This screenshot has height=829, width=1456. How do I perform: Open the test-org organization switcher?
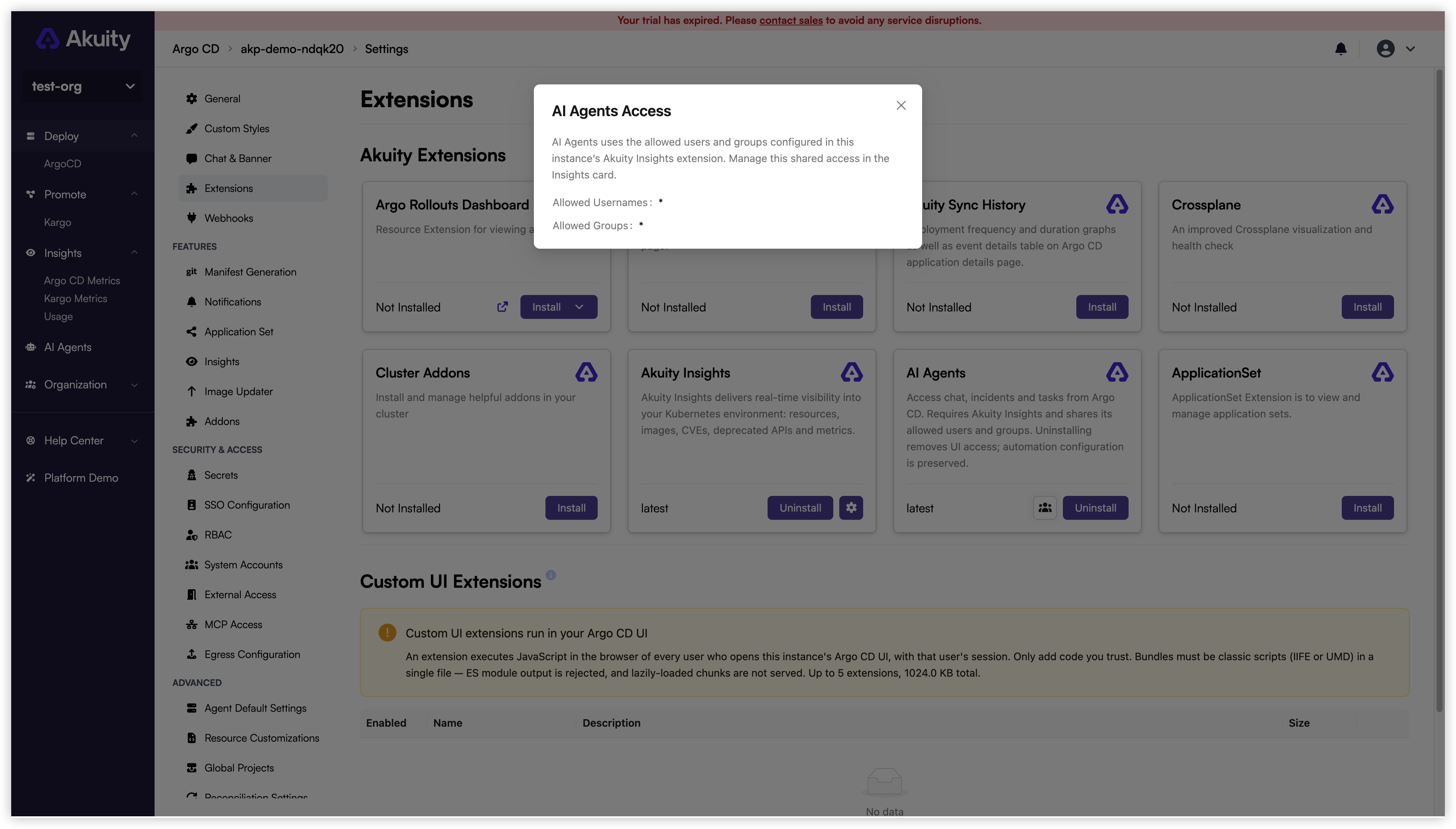coord(83,87)
